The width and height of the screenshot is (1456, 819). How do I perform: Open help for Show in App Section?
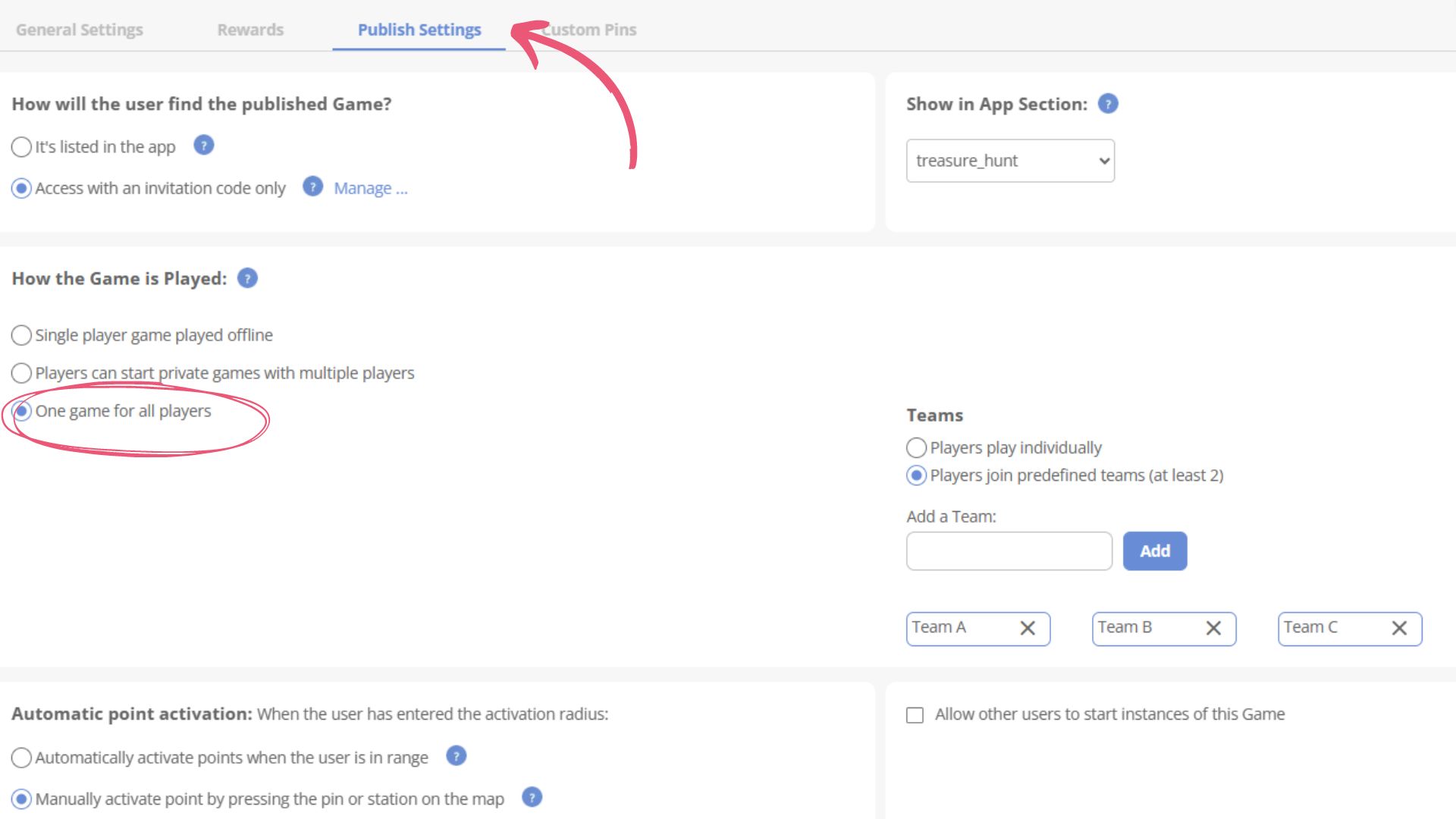coord(1108,104)
